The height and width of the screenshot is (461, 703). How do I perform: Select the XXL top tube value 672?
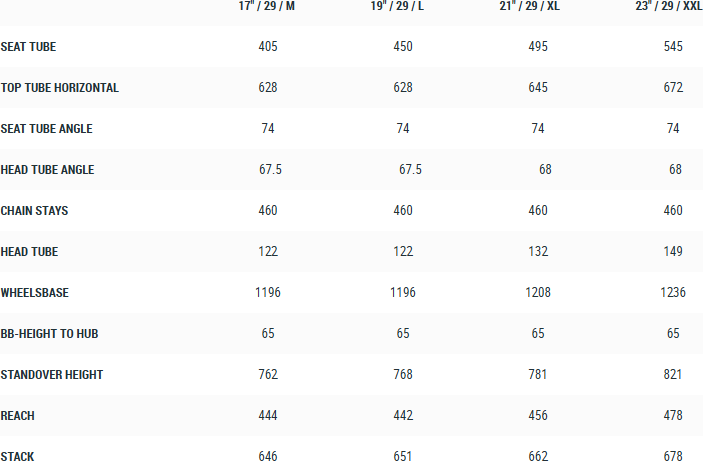673,88
